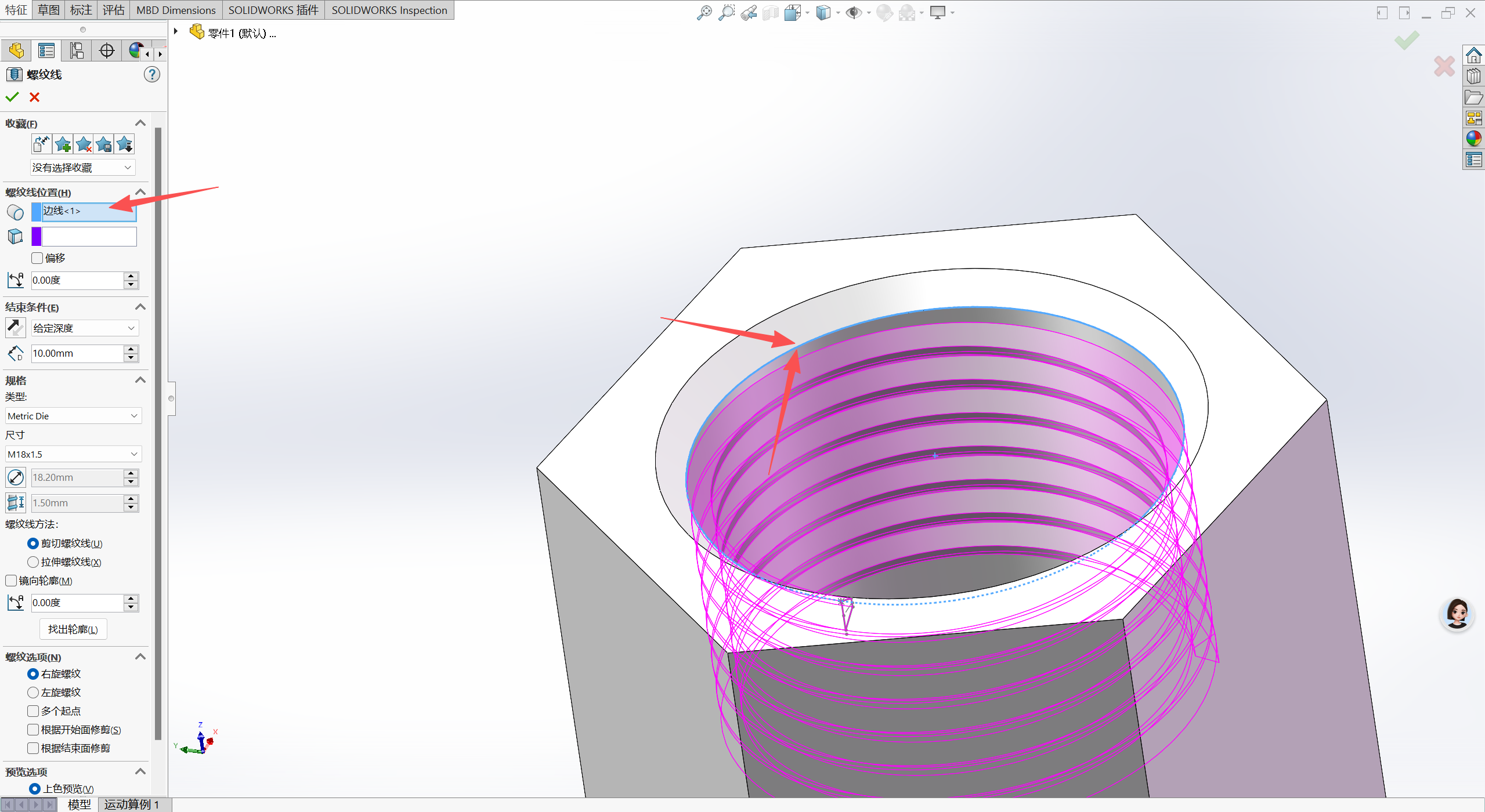This screenshot has height=812, width=1485.
Task: Open the Design Library task pane
Action: coord(1473,77)
